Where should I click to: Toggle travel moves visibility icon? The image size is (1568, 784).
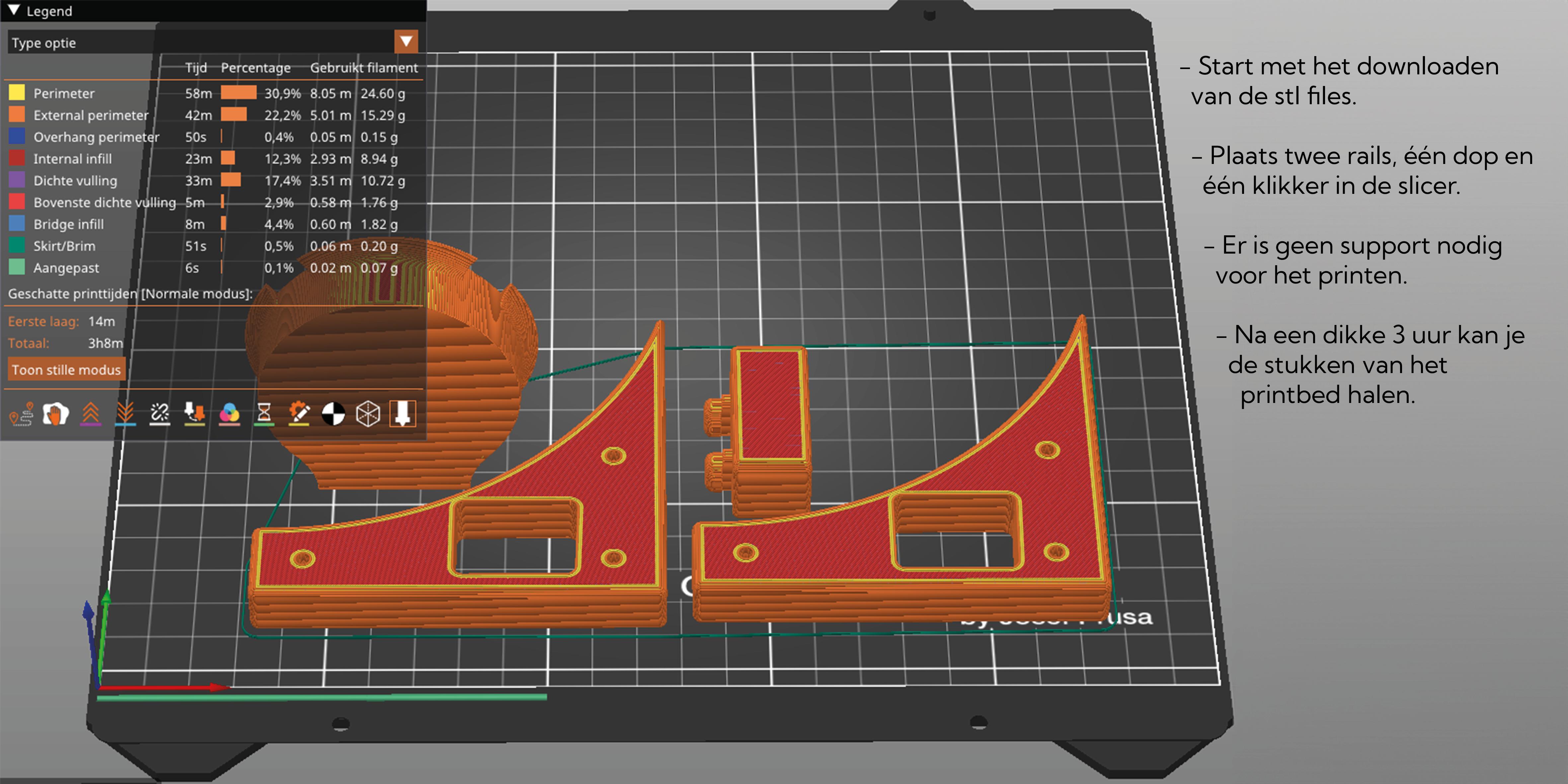point(21,415)
